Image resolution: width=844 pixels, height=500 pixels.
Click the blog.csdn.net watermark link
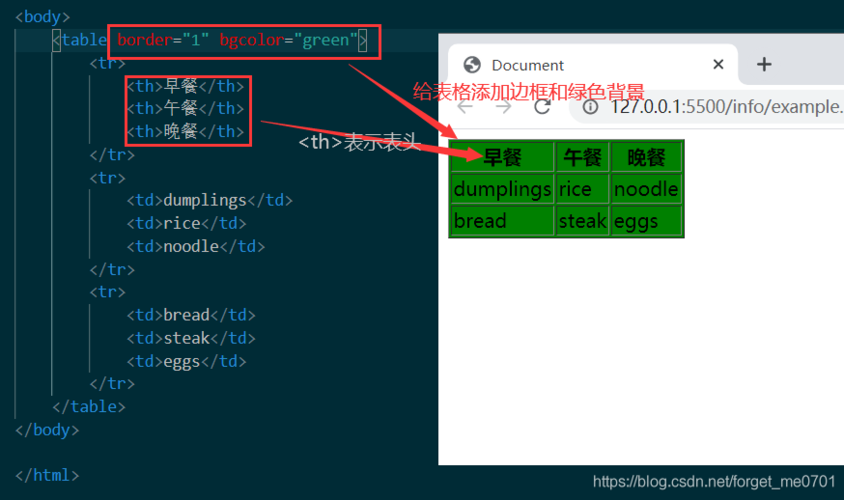coord(714,482)
